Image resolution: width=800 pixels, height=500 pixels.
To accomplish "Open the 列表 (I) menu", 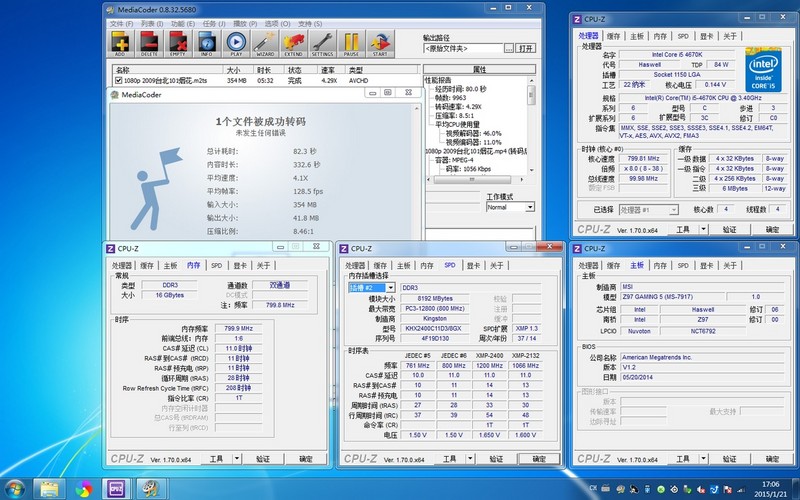I will click(x=152, y=23).
